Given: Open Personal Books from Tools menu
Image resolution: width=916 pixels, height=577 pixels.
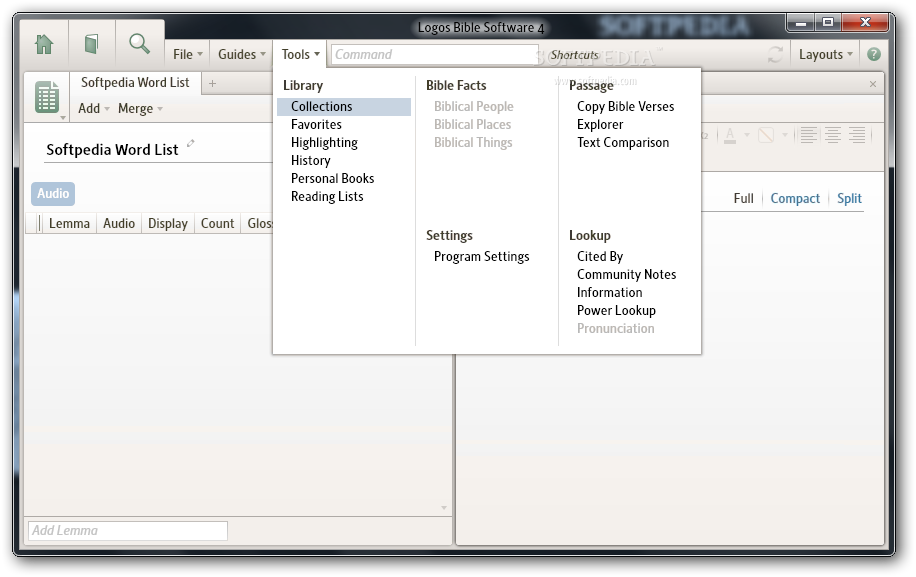Looking at the screenshot, I should click(x=332, y=179).
